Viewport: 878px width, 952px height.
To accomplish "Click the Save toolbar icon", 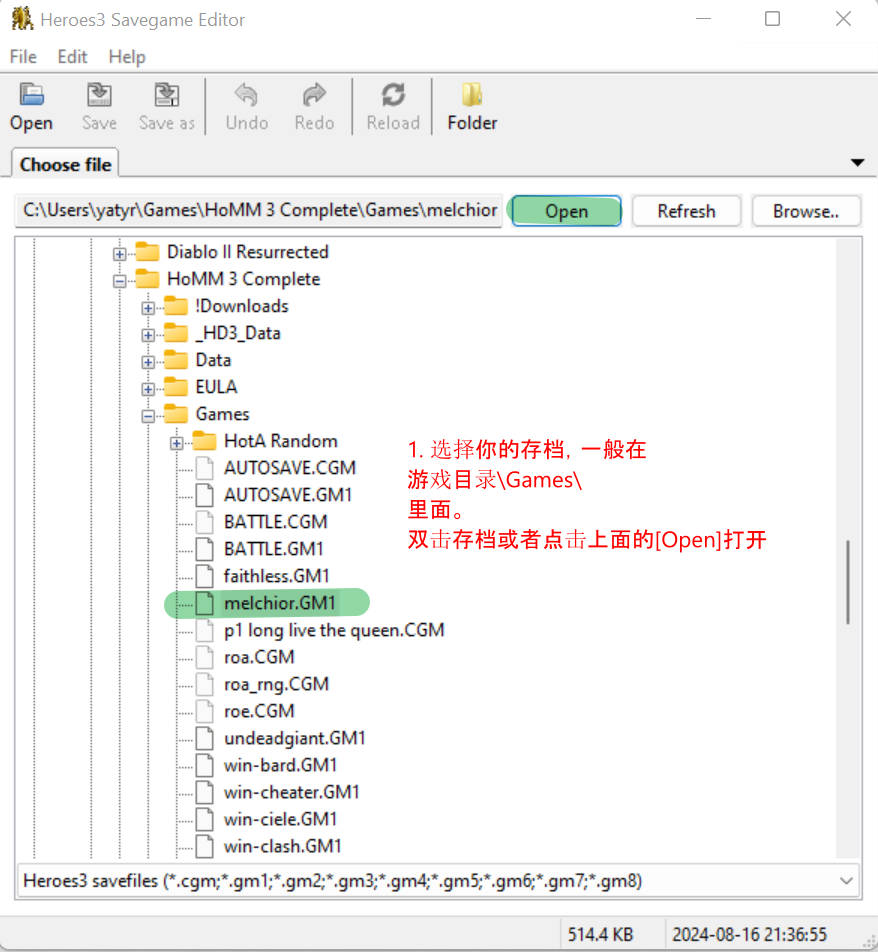I will pyautogui.click(x=99, y=95).
